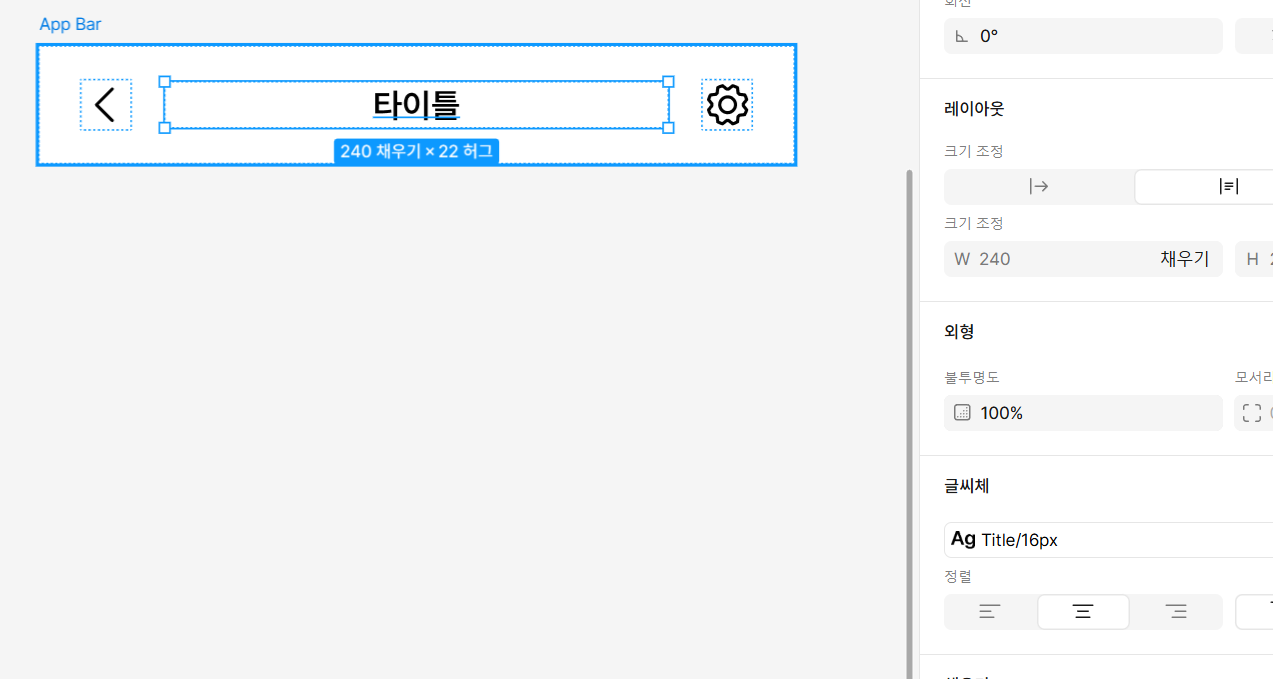Click the 240 채우기 × 22 허그 size badge
Viewport: 1273px width, 679px height.
[x=416, y=151]
